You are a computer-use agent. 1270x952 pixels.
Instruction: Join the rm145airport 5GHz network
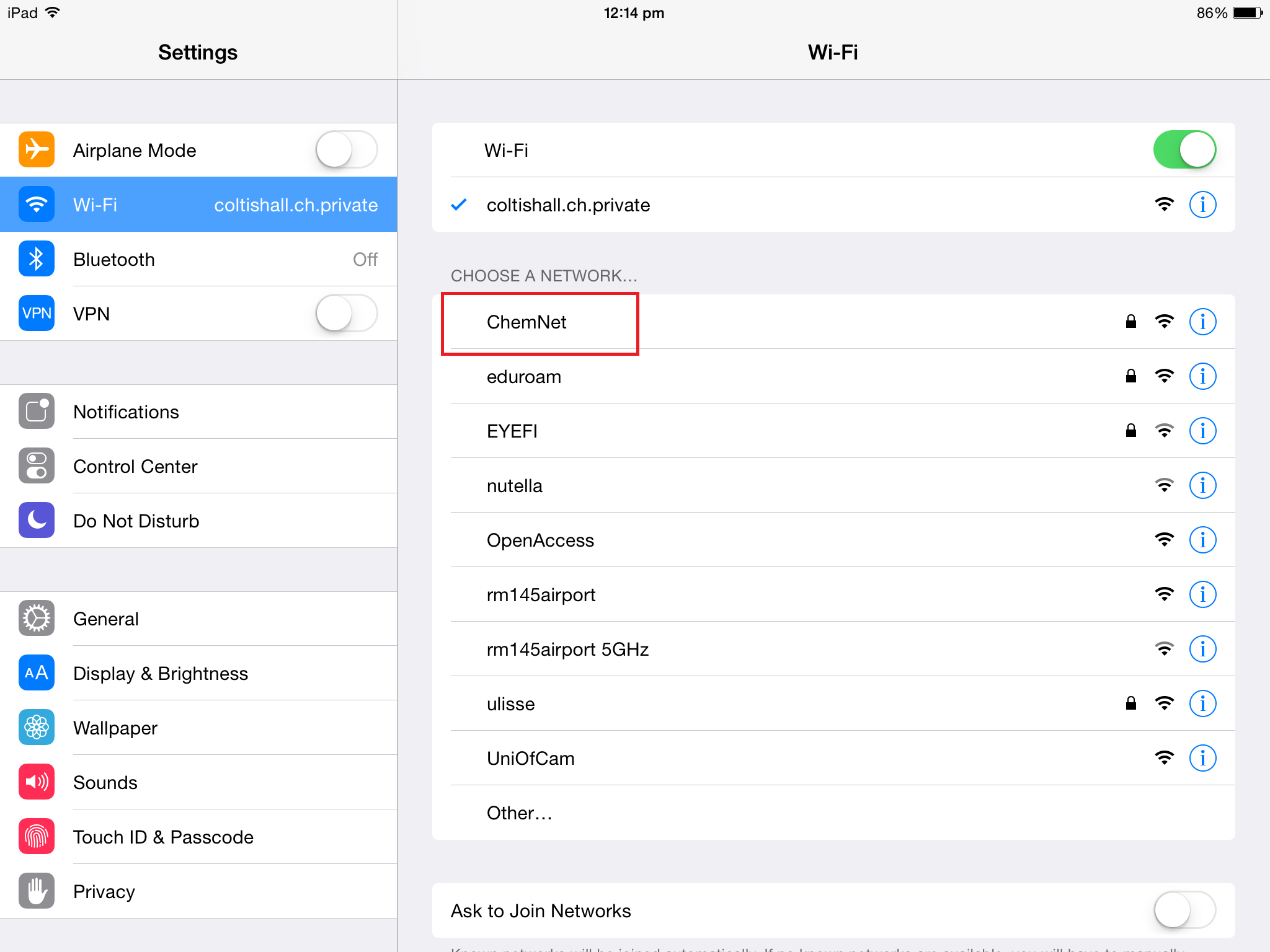[833, 649]
